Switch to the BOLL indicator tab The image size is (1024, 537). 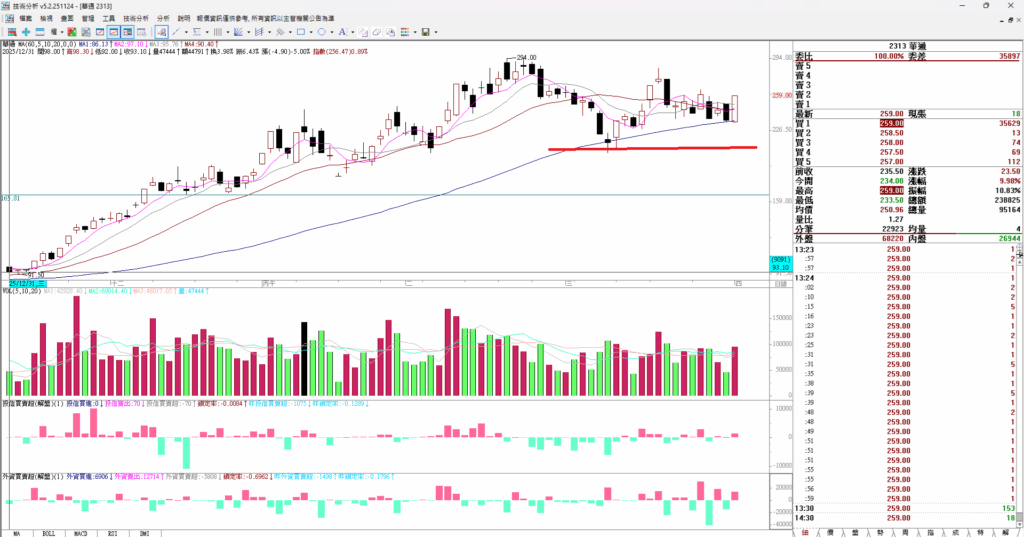[49, 533]
